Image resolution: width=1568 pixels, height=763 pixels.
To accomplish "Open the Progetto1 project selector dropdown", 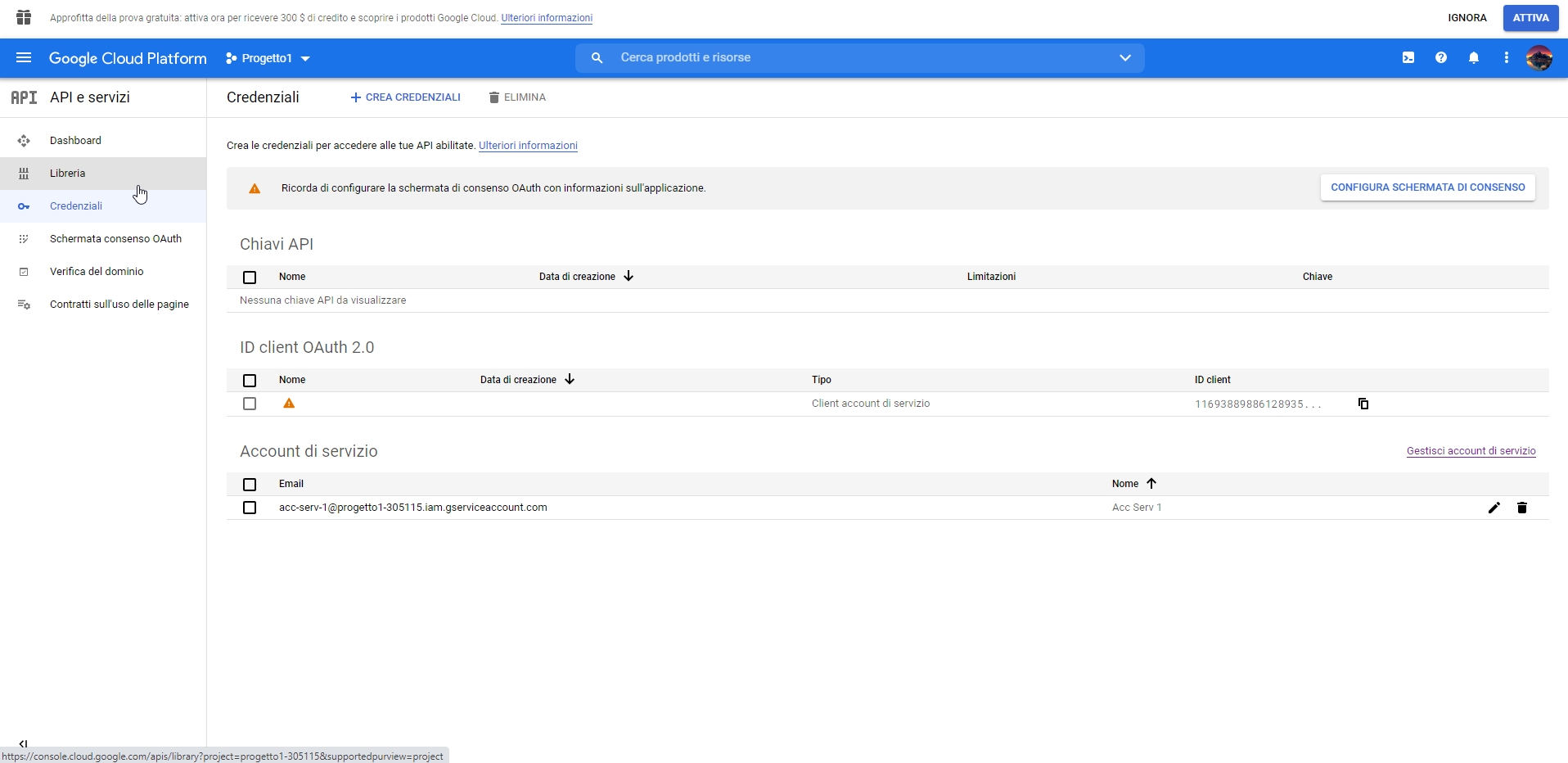I will (268, 58).
